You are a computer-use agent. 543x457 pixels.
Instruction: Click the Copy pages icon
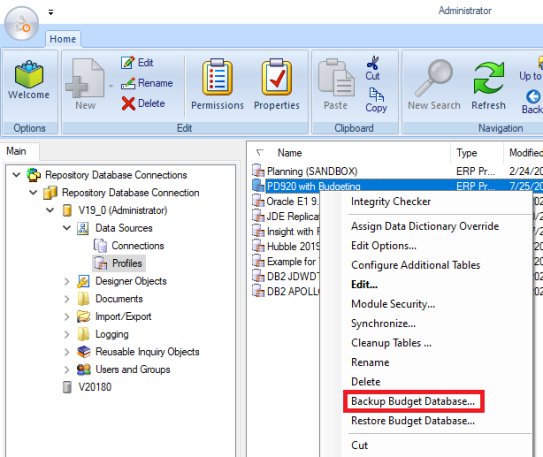click(376, 94)
